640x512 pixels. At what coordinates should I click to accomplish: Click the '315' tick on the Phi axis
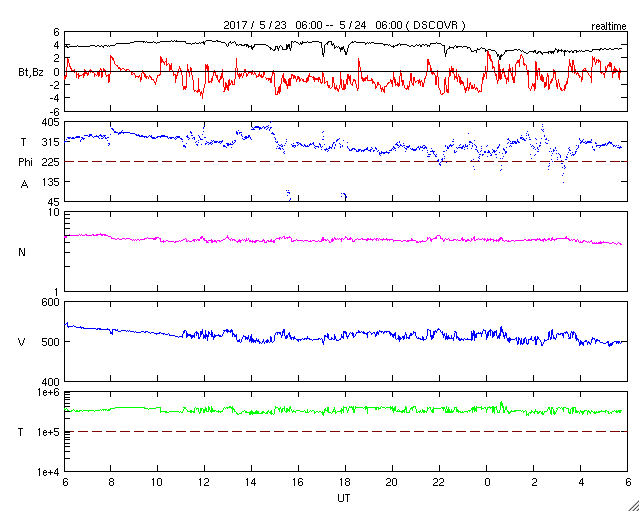click(51, 142)
